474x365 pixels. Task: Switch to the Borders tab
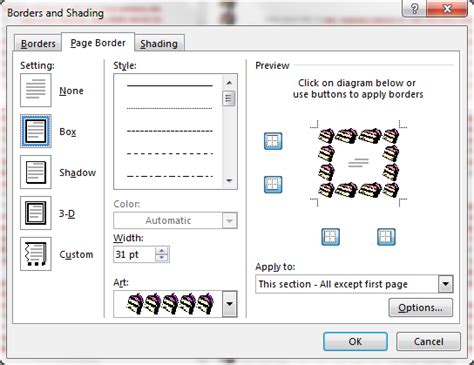pyautogui.click(x=38, y=44)
